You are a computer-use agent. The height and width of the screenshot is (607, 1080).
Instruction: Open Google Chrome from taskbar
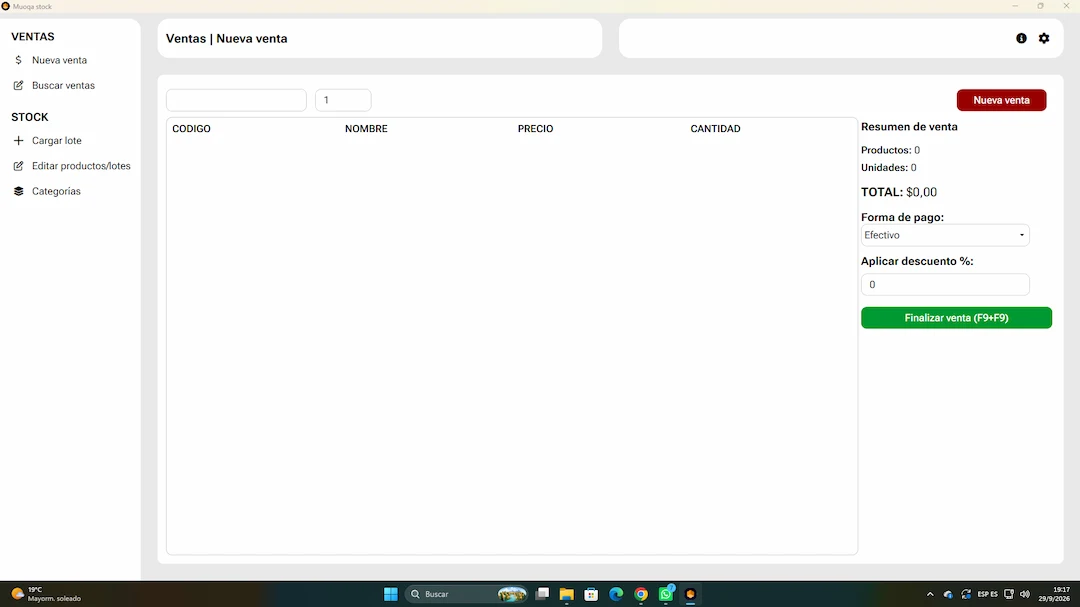[641, 594]
